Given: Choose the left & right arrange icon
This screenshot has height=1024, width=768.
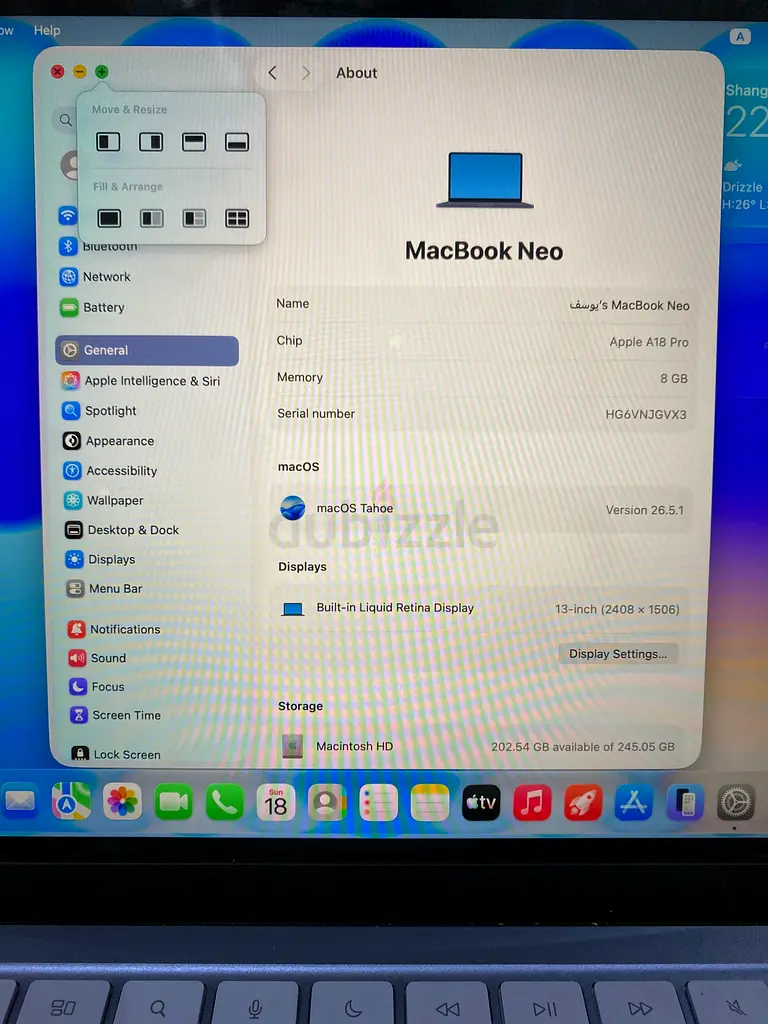Looking at the screenshot, I should pos(152,218).
